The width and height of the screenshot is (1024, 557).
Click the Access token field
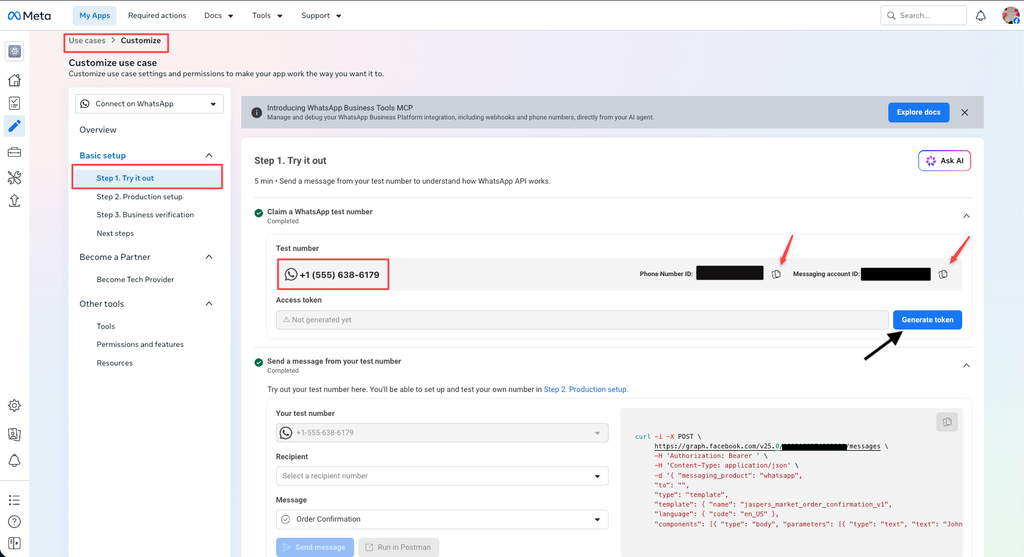tap(582, 320)
